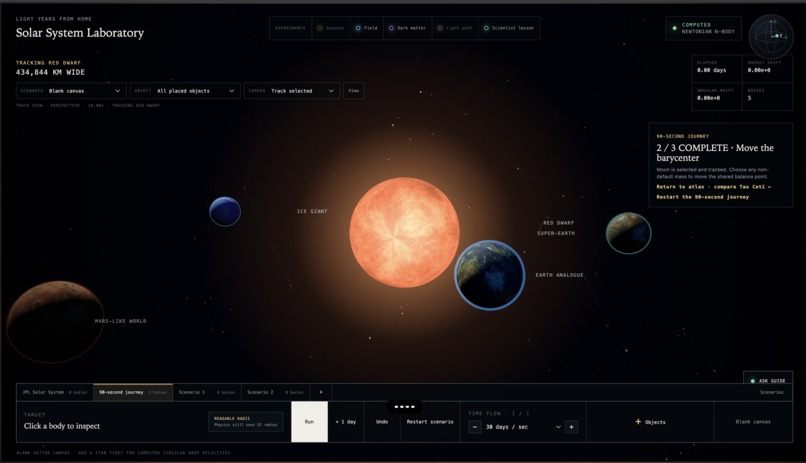The height and width of the screenshot is (463, 806).
Task: Toggle the Scientist lesson experiment
Action: click(x=508, y=28)
